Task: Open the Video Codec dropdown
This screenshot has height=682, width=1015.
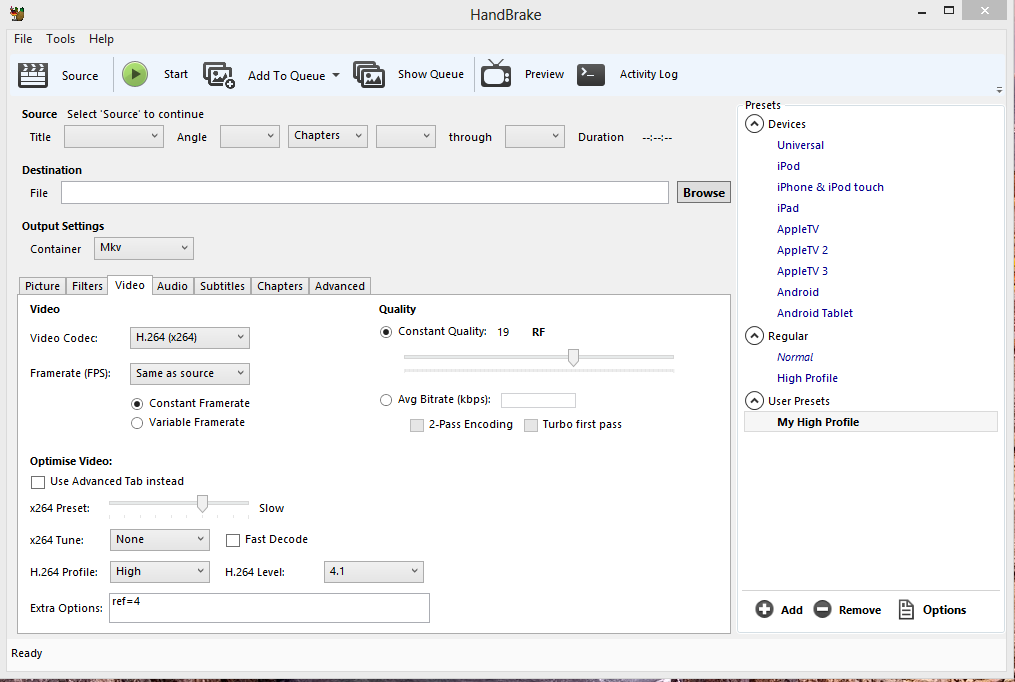Action: (x=189, y=338)
